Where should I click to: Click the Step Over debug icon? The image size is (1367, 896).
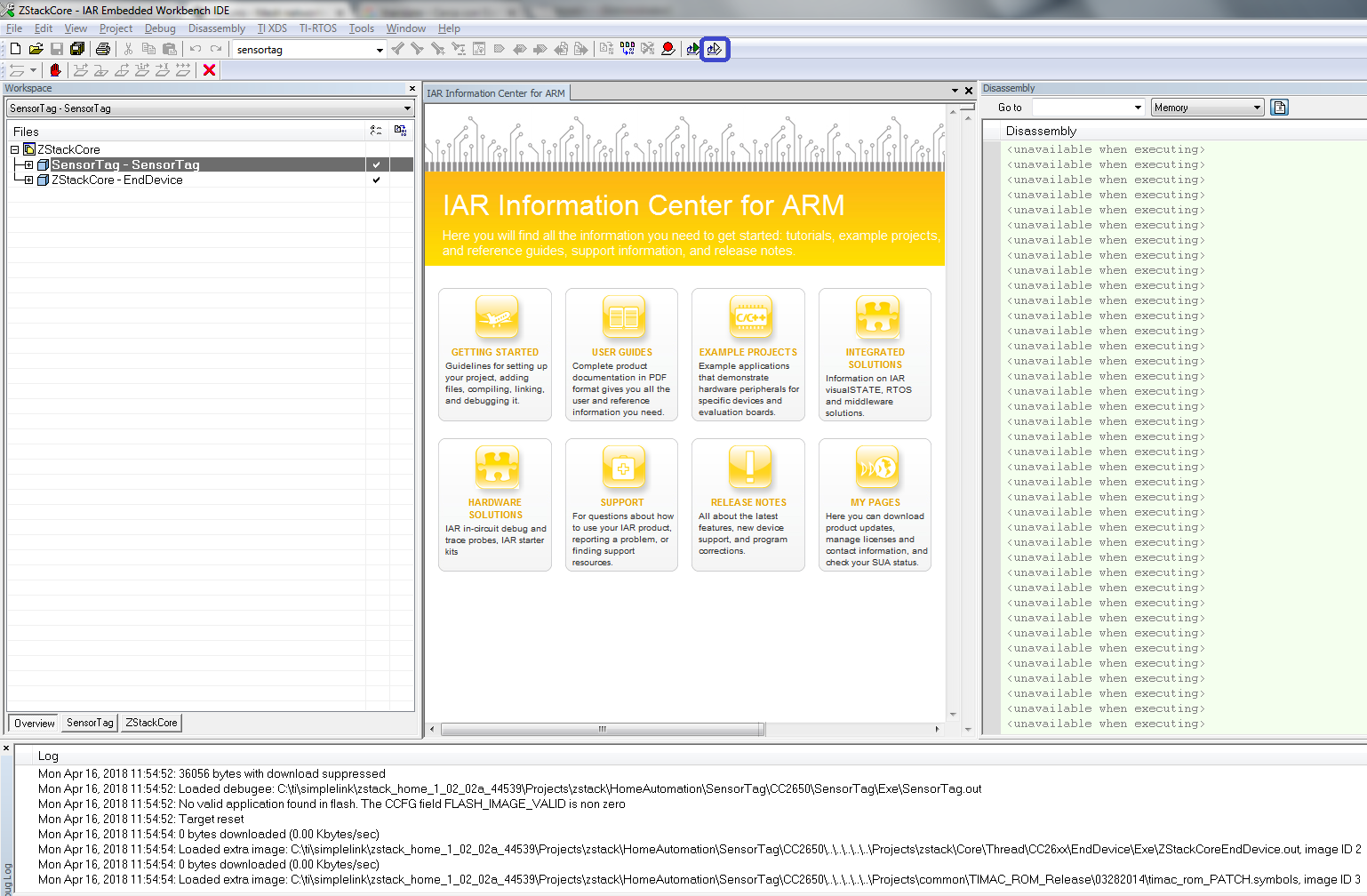tap(81, 70)
